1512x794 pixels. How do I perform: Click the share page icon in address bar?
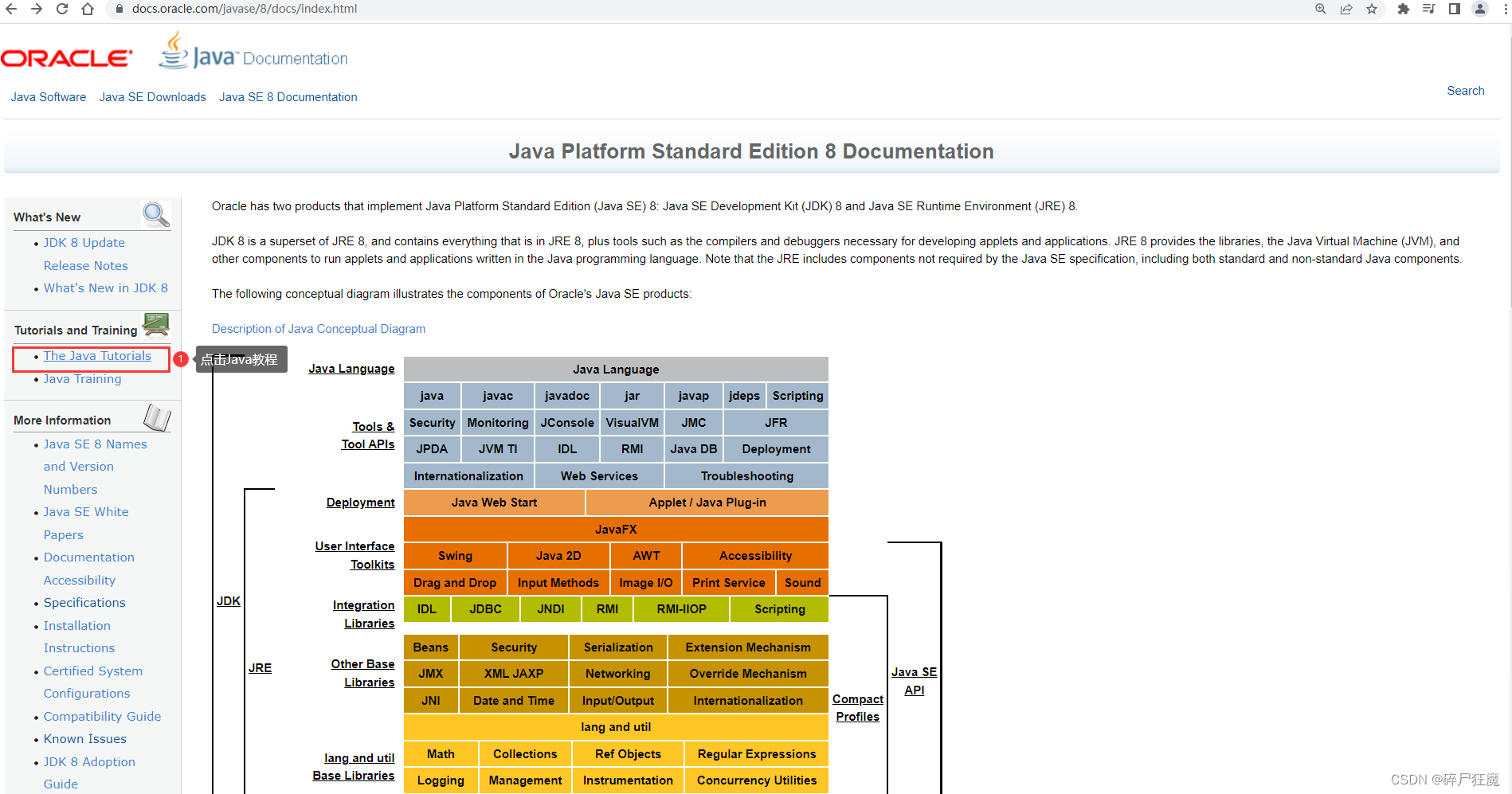(x=1346, y=9)
